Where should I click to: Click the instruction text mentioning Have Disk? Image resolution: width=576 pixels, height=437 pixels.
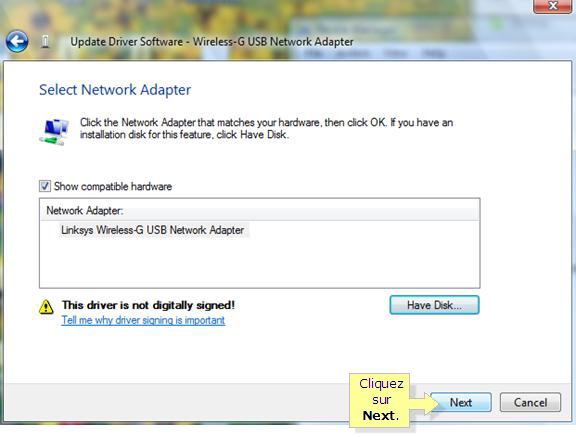[x=266, y=129]
